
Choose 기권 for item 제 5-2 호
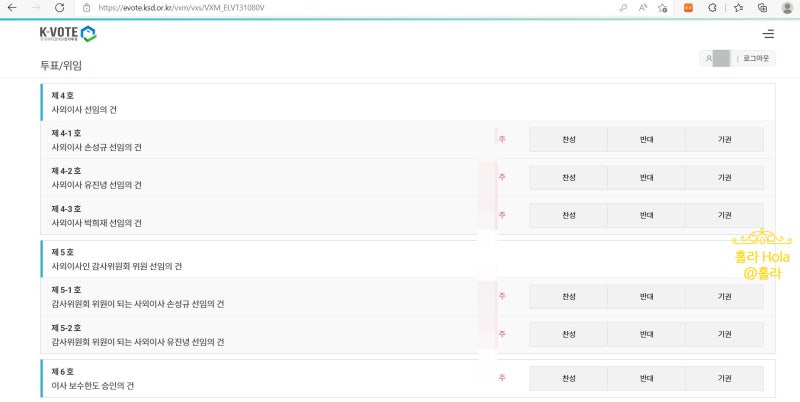(x=724, y=335)
